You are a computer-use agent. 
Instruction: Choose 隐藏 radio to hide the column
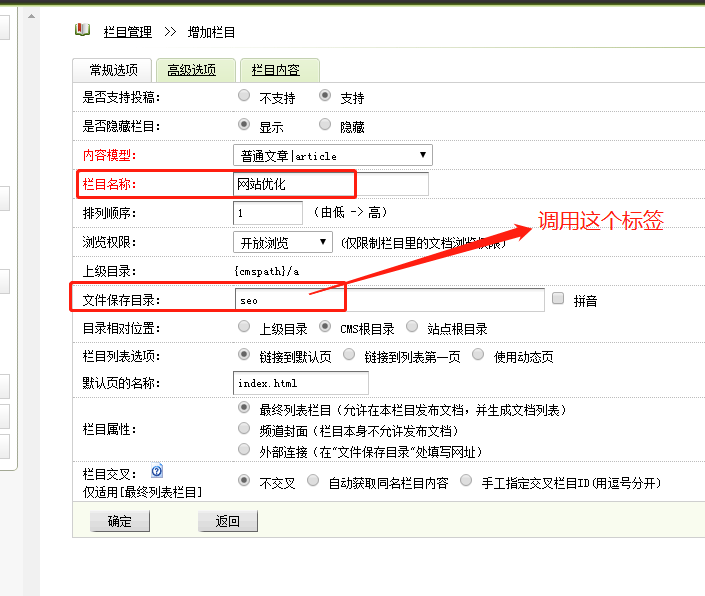[324, 126]
